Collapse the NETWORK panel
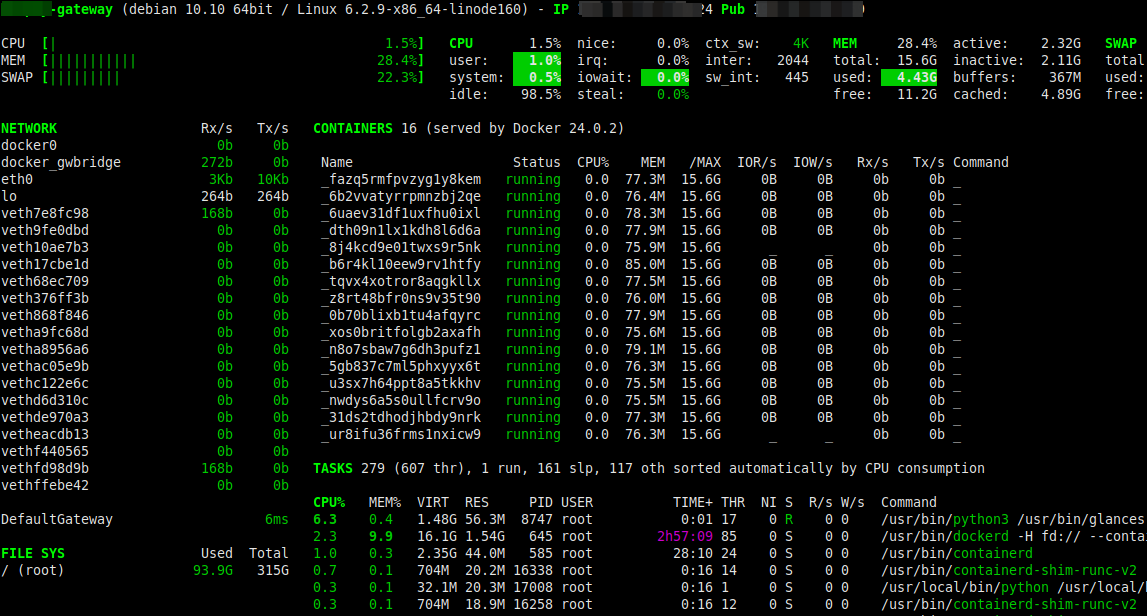The image size is (1147, 616). pyautogui.click(x=28, y=128)
